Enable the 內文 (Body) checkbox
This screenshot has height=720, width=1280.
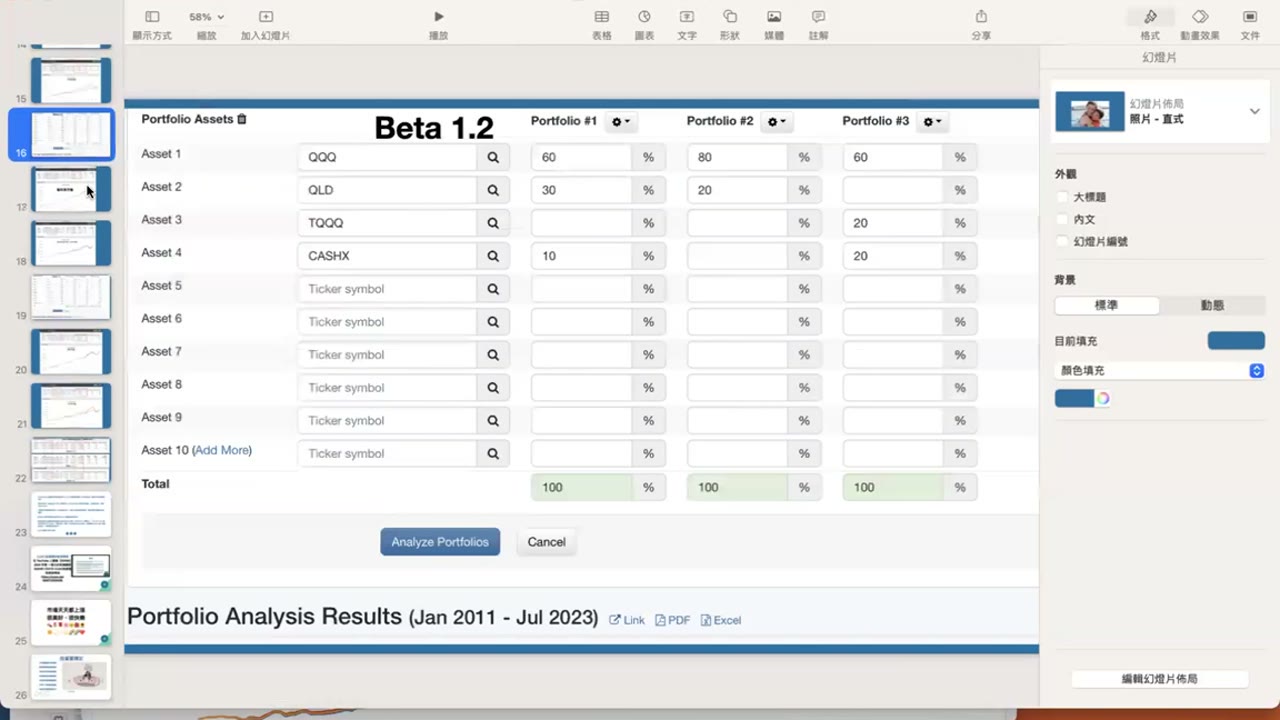pyautogui.click(x=1063, y=219)
